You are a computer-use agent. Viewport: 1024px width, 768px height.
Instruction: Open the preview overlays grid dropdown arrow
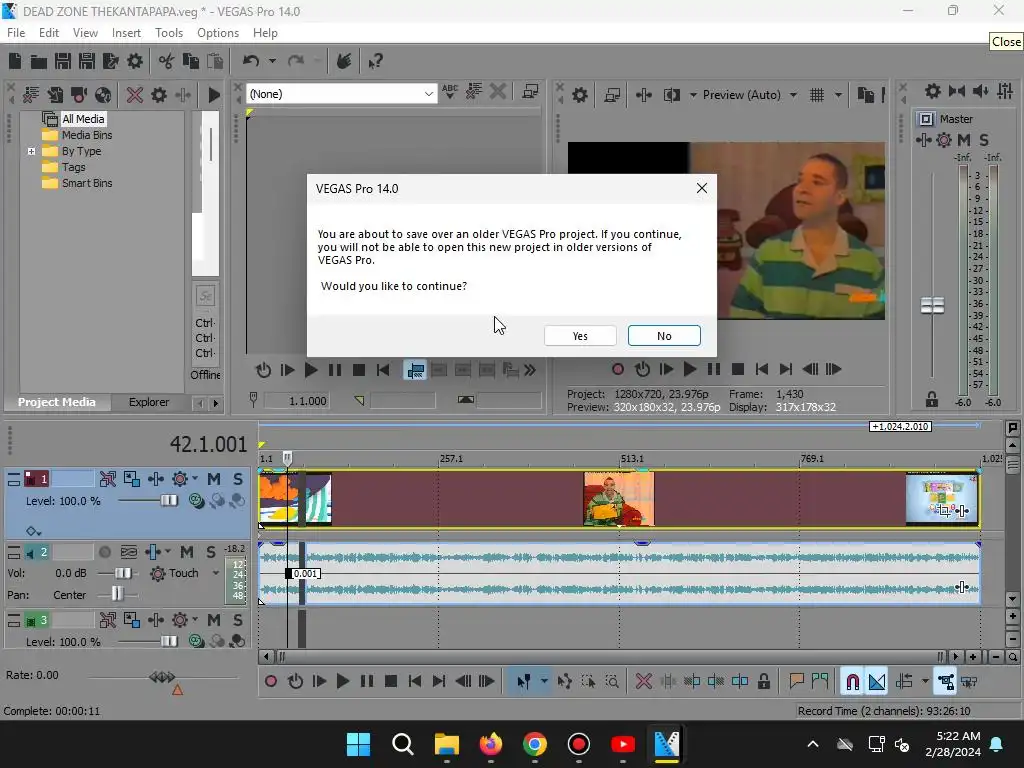[x=838, y=95]
